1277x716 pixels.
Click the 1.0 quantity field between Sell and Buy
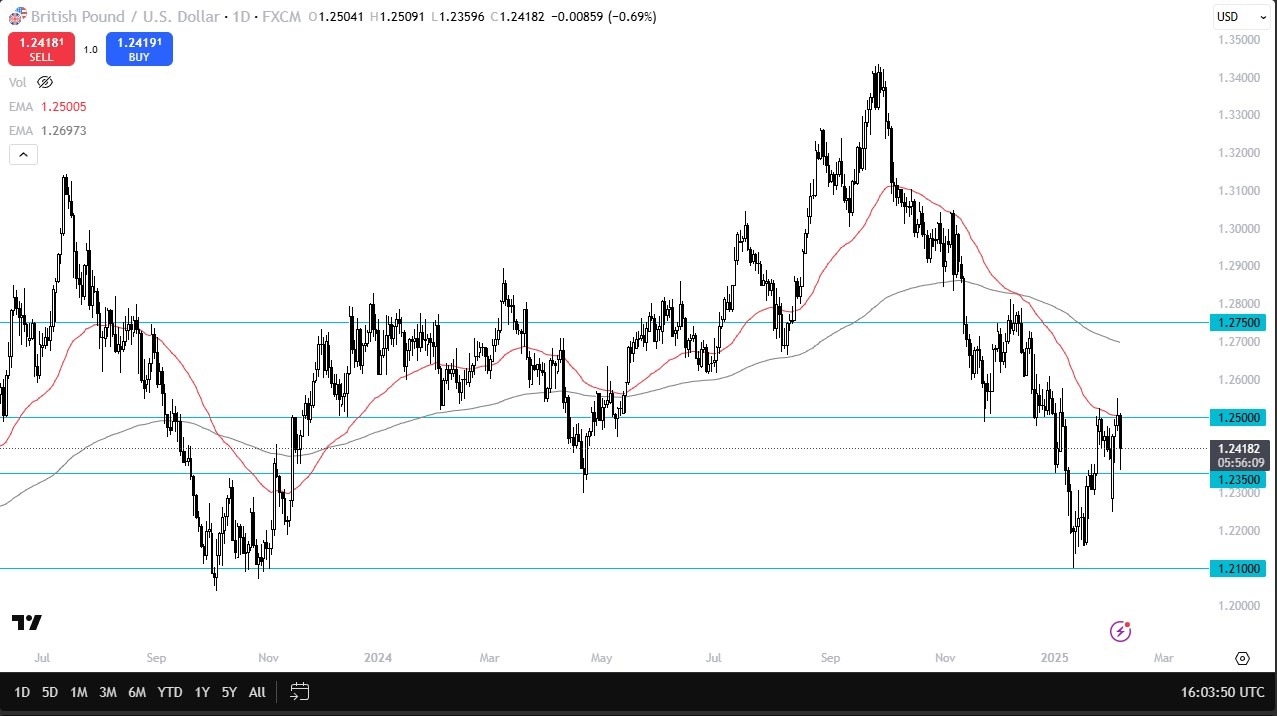point(89,48)
